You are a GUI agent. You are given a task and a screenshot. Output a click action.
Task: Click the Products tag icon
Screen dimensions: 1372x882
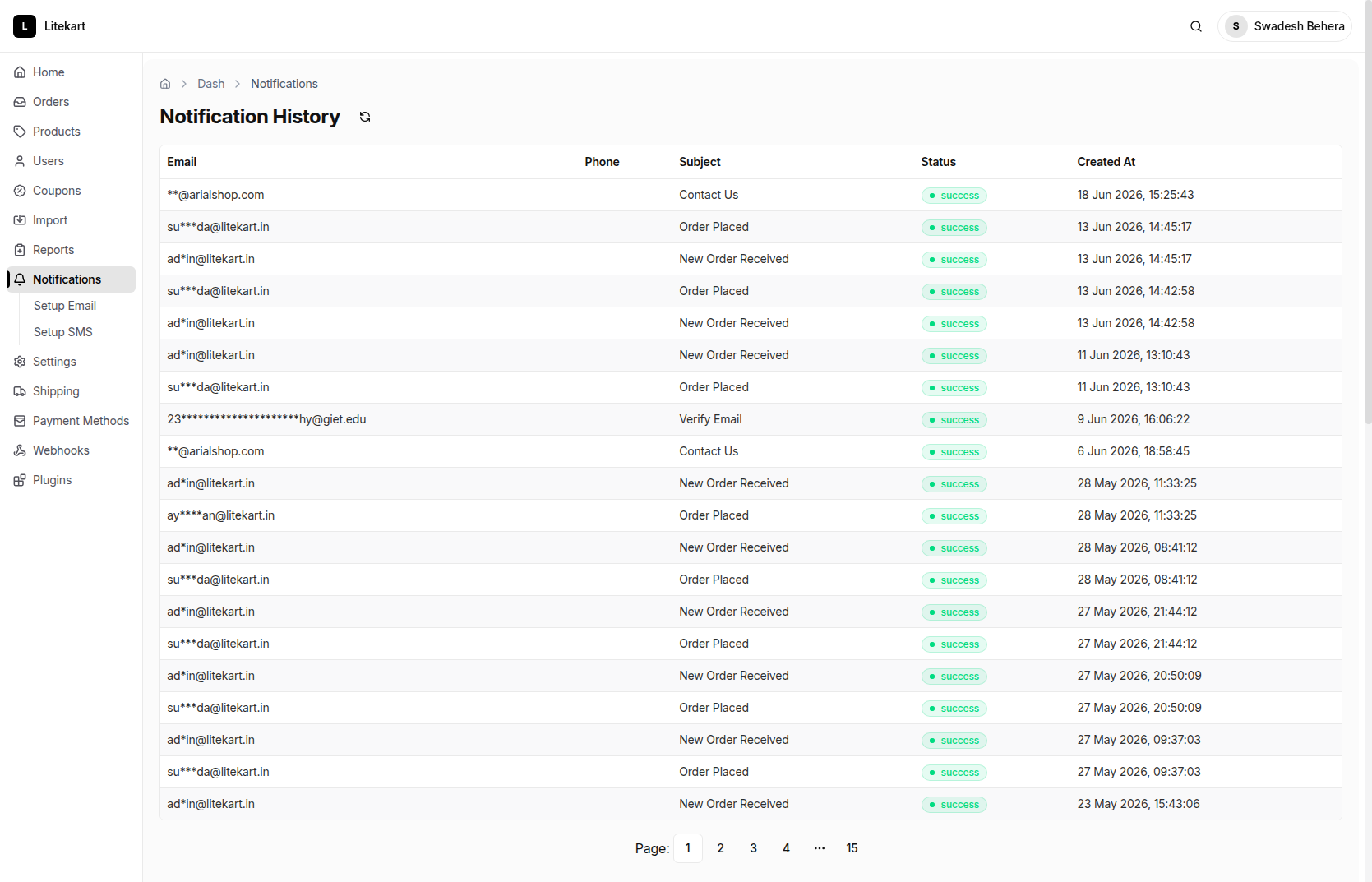pos(20,132)
